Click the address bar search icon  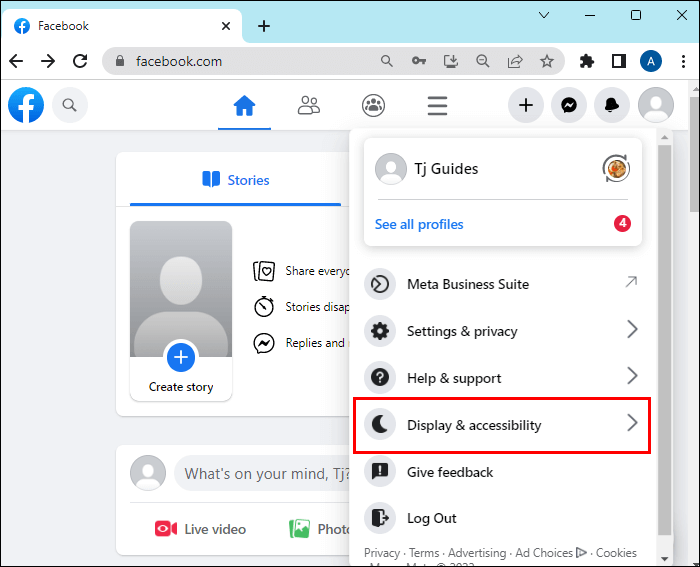pos(387,61)
